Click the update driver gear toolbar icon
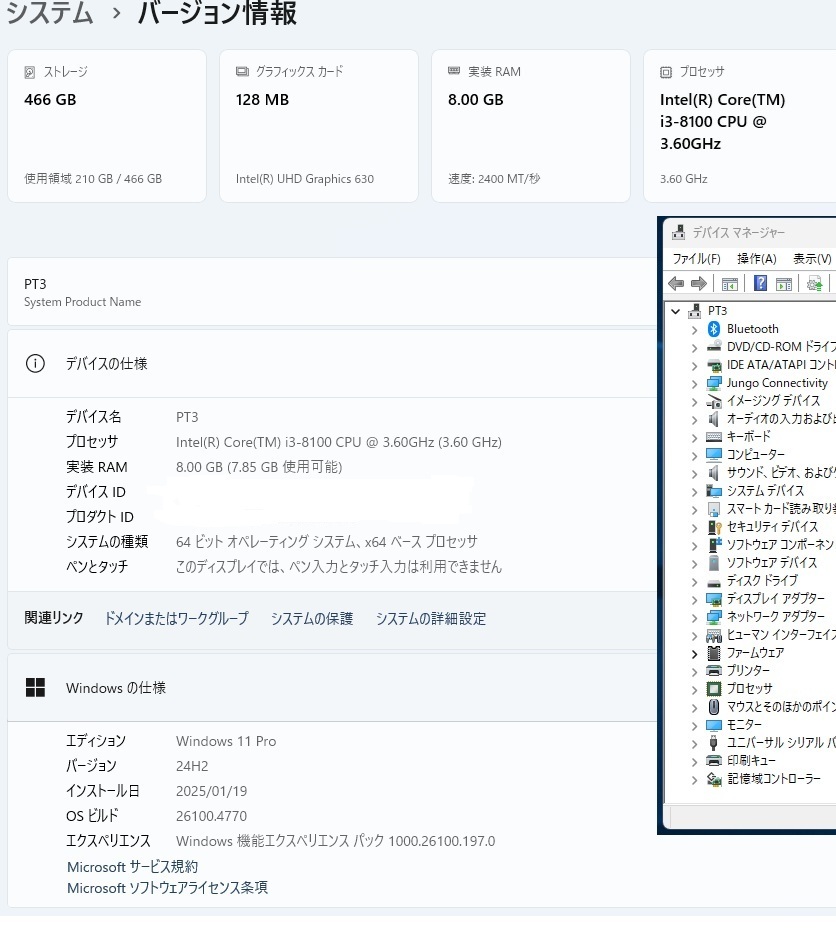 pos(815,284)
